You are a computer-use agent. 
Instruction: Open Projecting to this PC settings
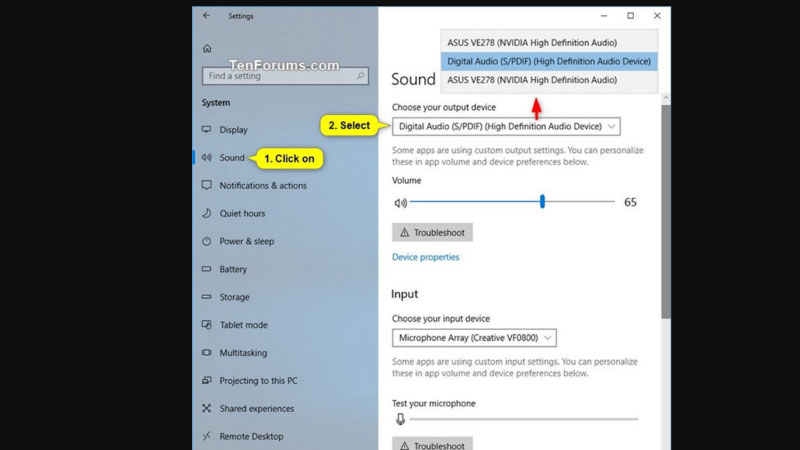click(259, 381)
